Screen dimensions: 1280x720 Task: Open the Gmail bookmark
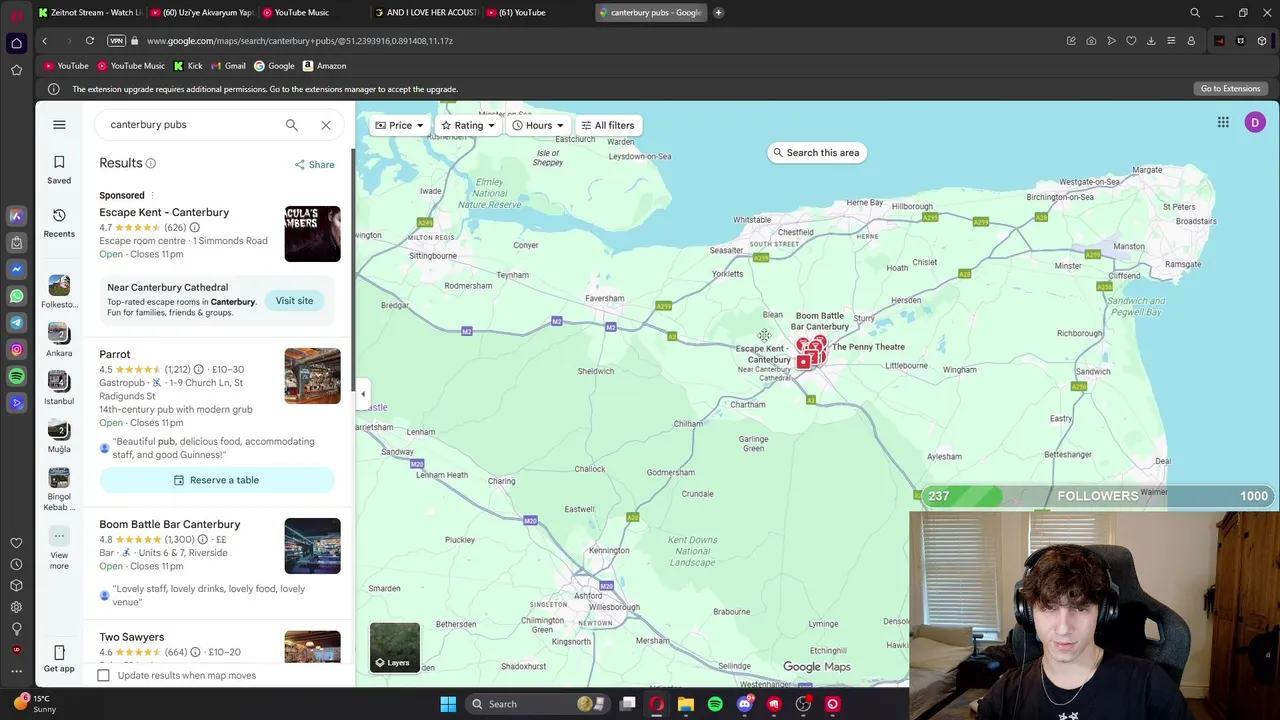point(228,66)
